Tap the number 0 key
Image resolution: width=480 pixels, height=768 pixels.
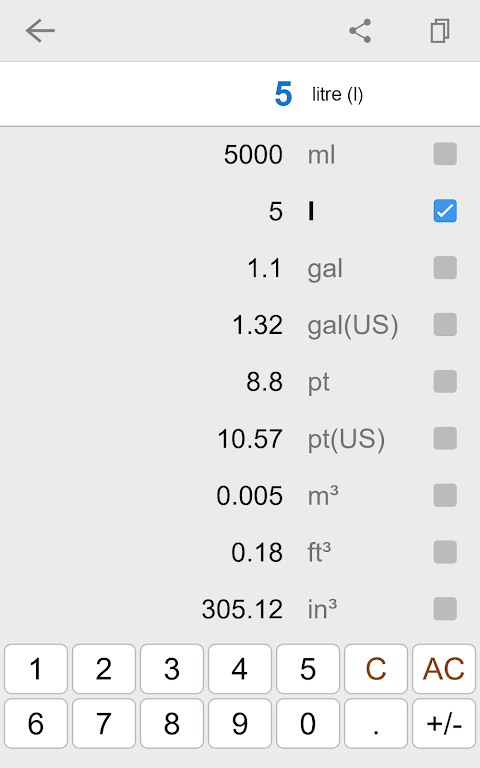pos(308,723)
